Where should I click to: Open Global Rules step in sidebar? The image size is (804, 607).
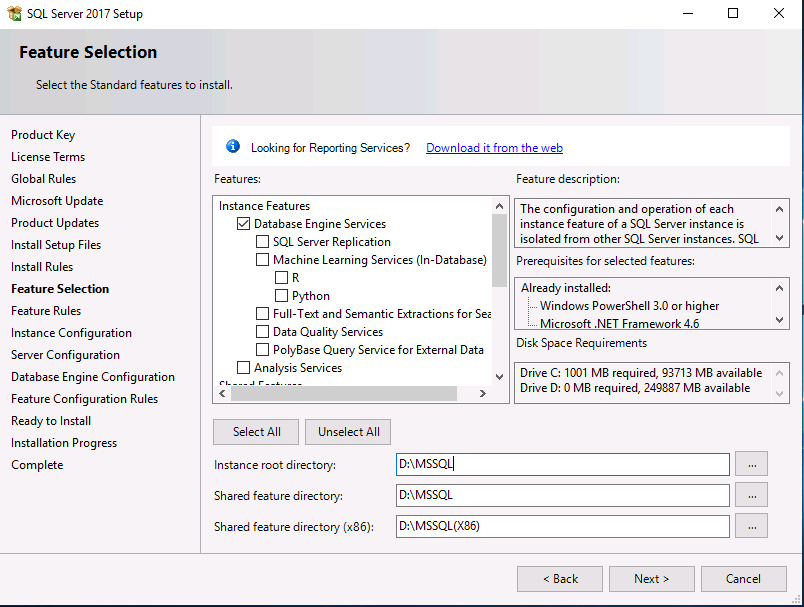(x=44, y=179)
